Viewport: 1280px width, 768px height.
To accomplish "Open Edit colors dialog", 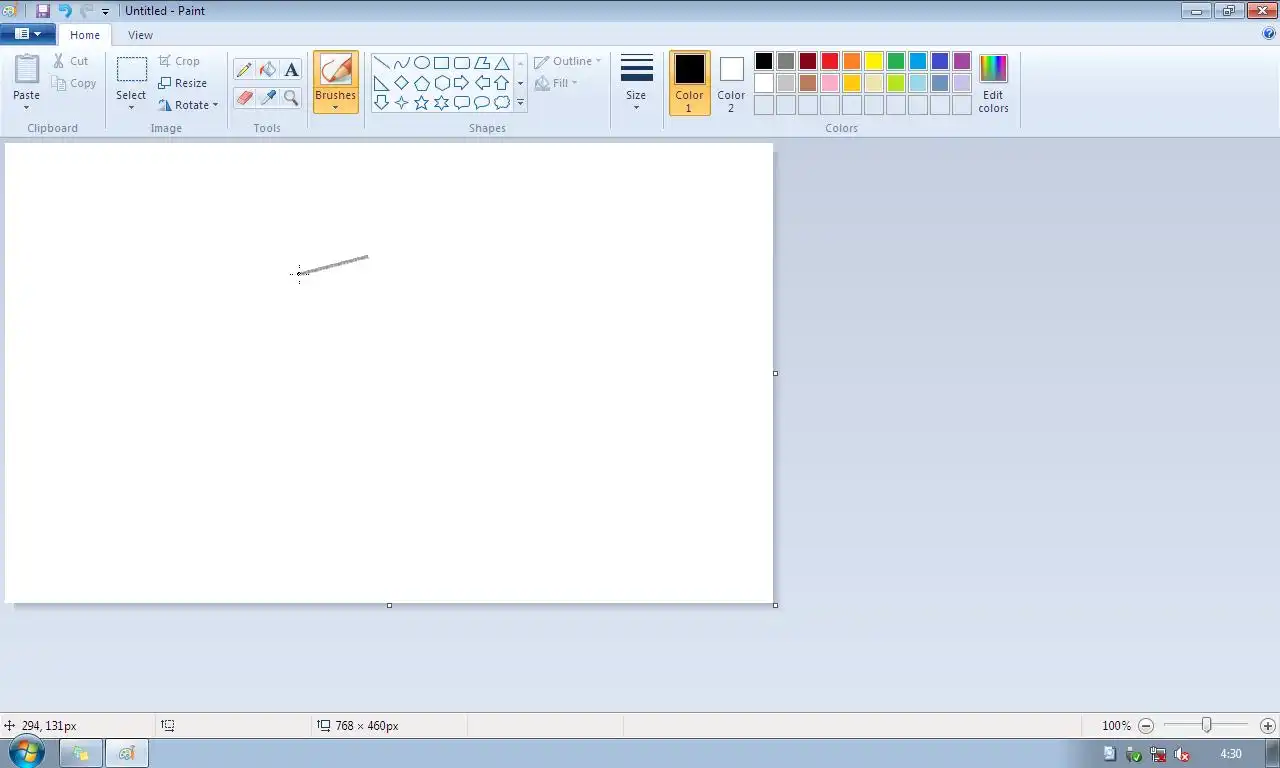I will pos(993,84).
